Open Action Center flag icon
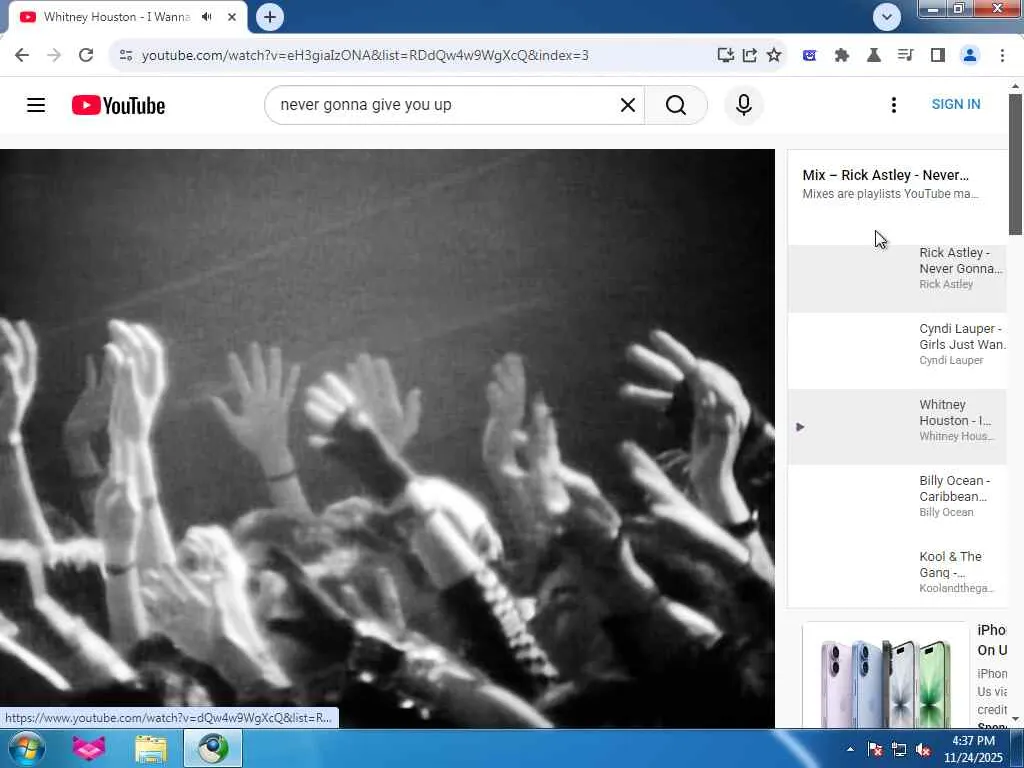The width and height of the screenshot is (1024, 768). (875, 749)
